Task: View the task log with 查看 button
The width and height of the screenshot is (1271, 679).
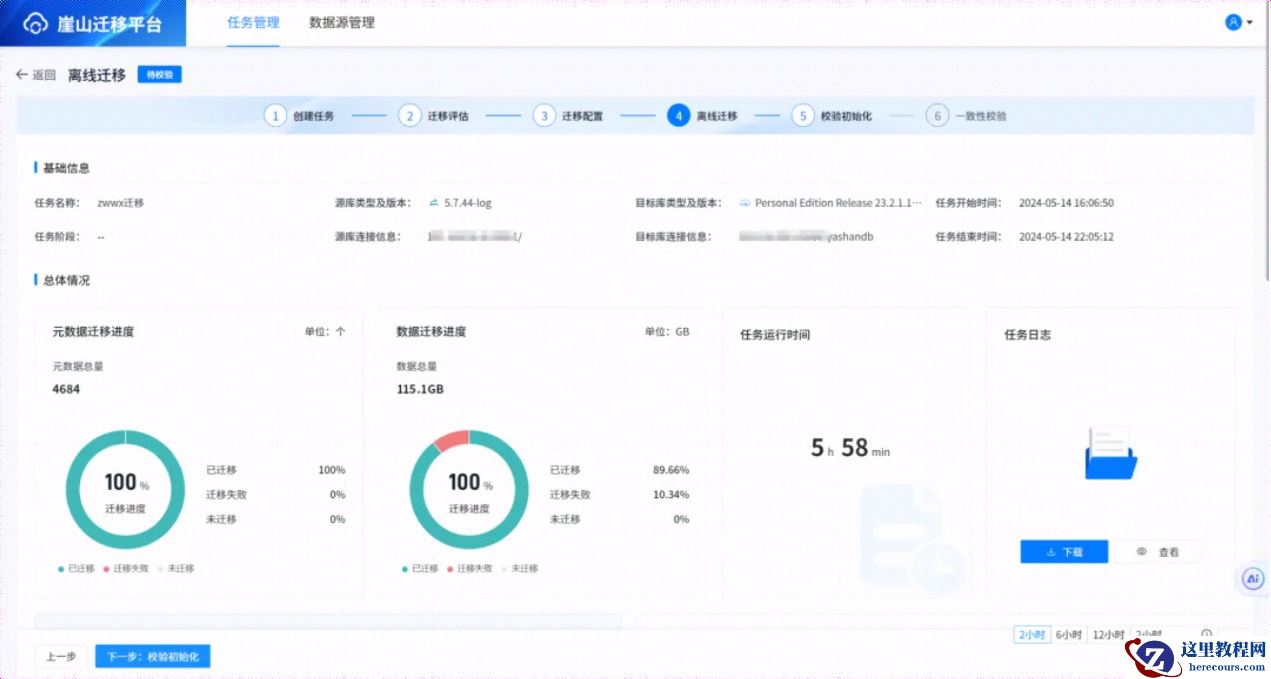Action: tap(1158, 552)
